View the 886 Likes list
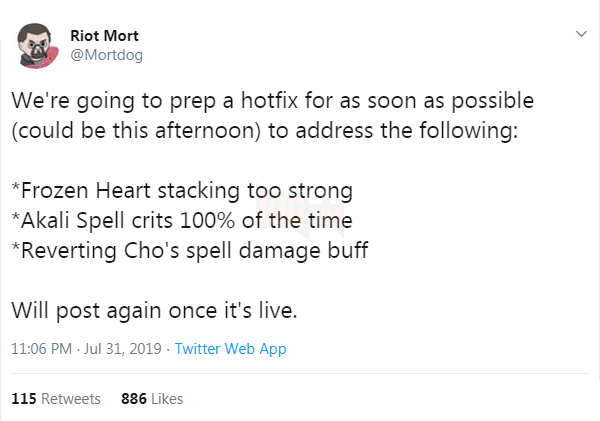Screen dimensions: 600x421 coord(151,398)
